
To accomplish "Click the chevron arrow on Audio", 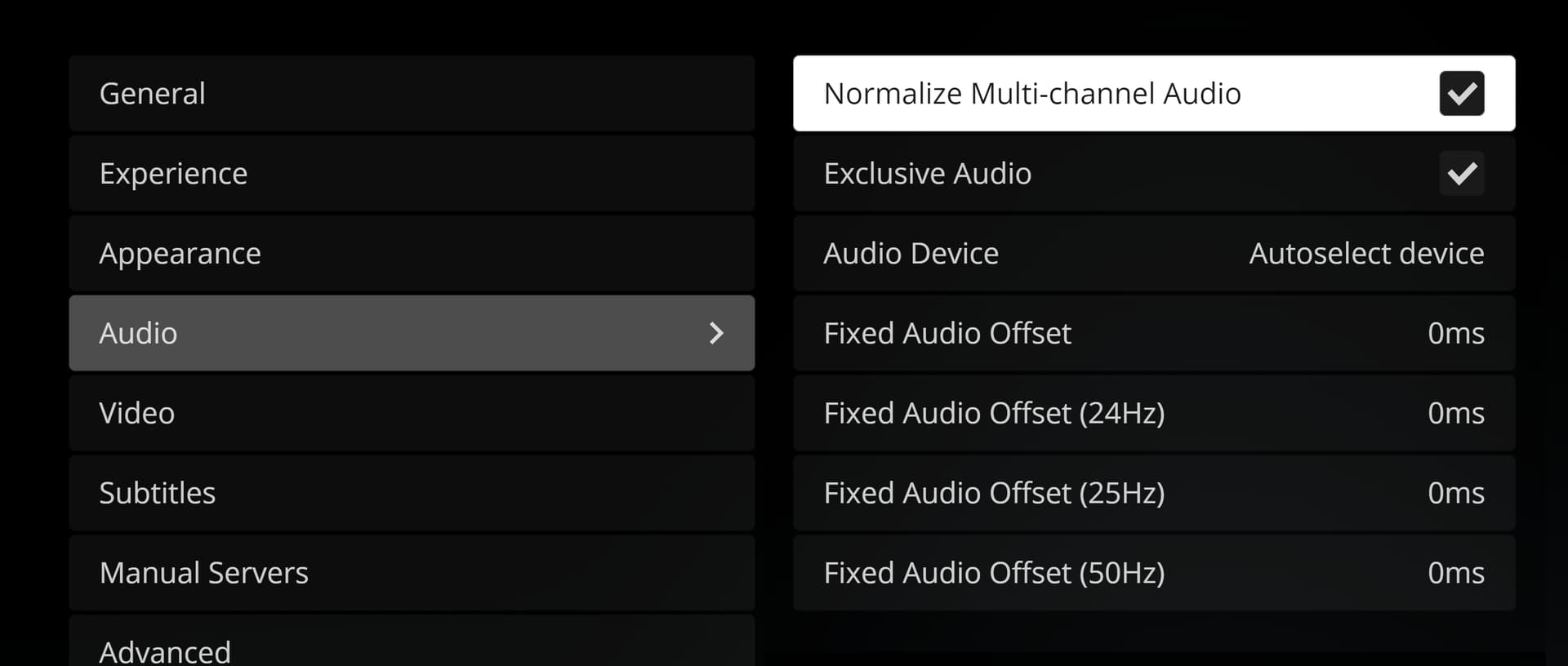I will tap(716, 333).
